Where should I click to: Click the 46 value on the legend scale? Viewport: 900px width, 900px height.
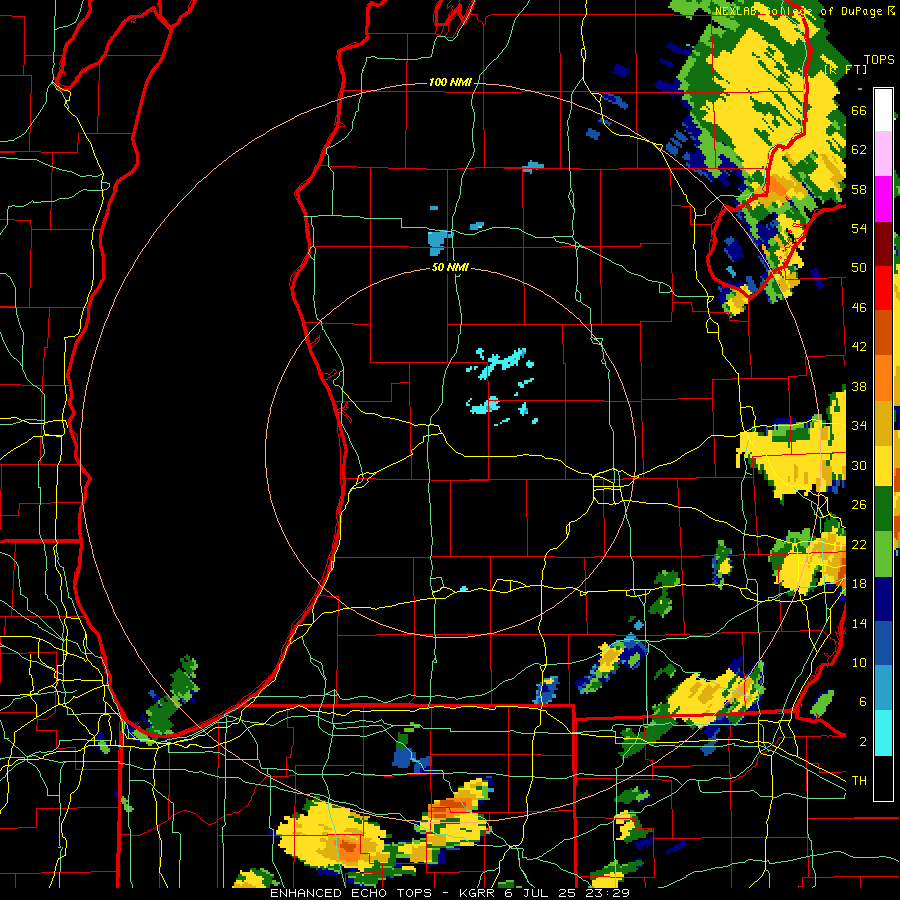859,308
